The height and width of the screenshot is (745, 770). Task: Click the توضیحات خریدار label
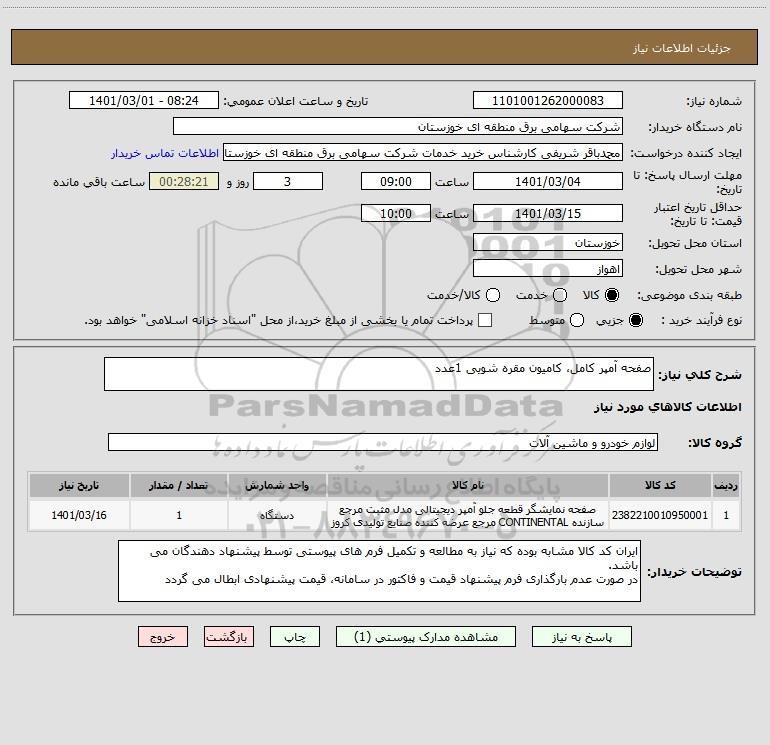point(694,572)
